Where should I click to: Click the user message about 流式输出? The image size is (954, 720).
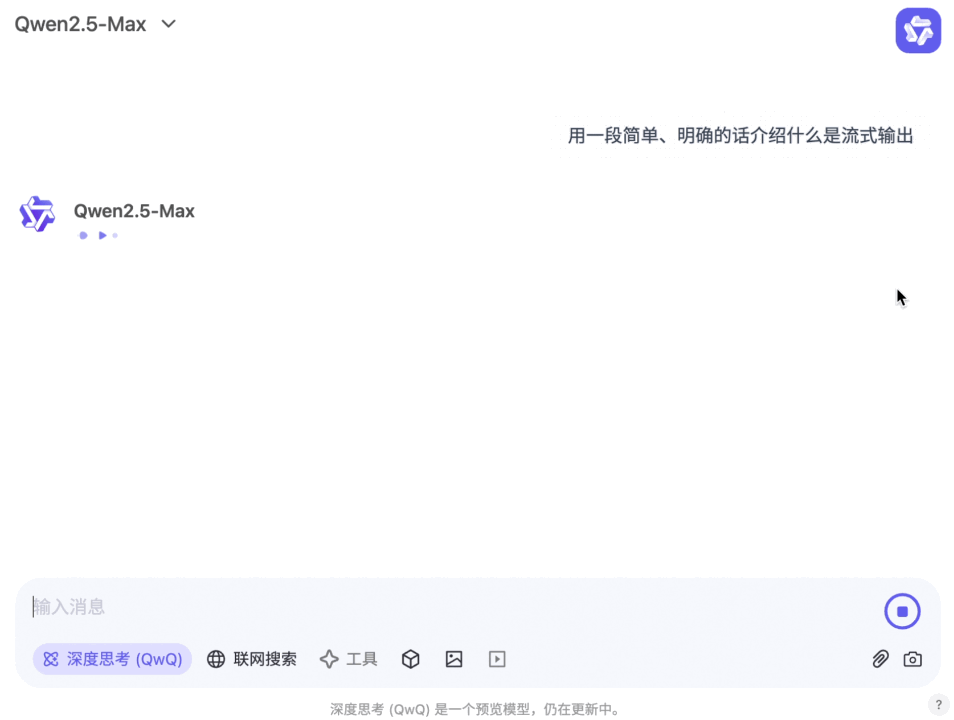pos(740,135)
